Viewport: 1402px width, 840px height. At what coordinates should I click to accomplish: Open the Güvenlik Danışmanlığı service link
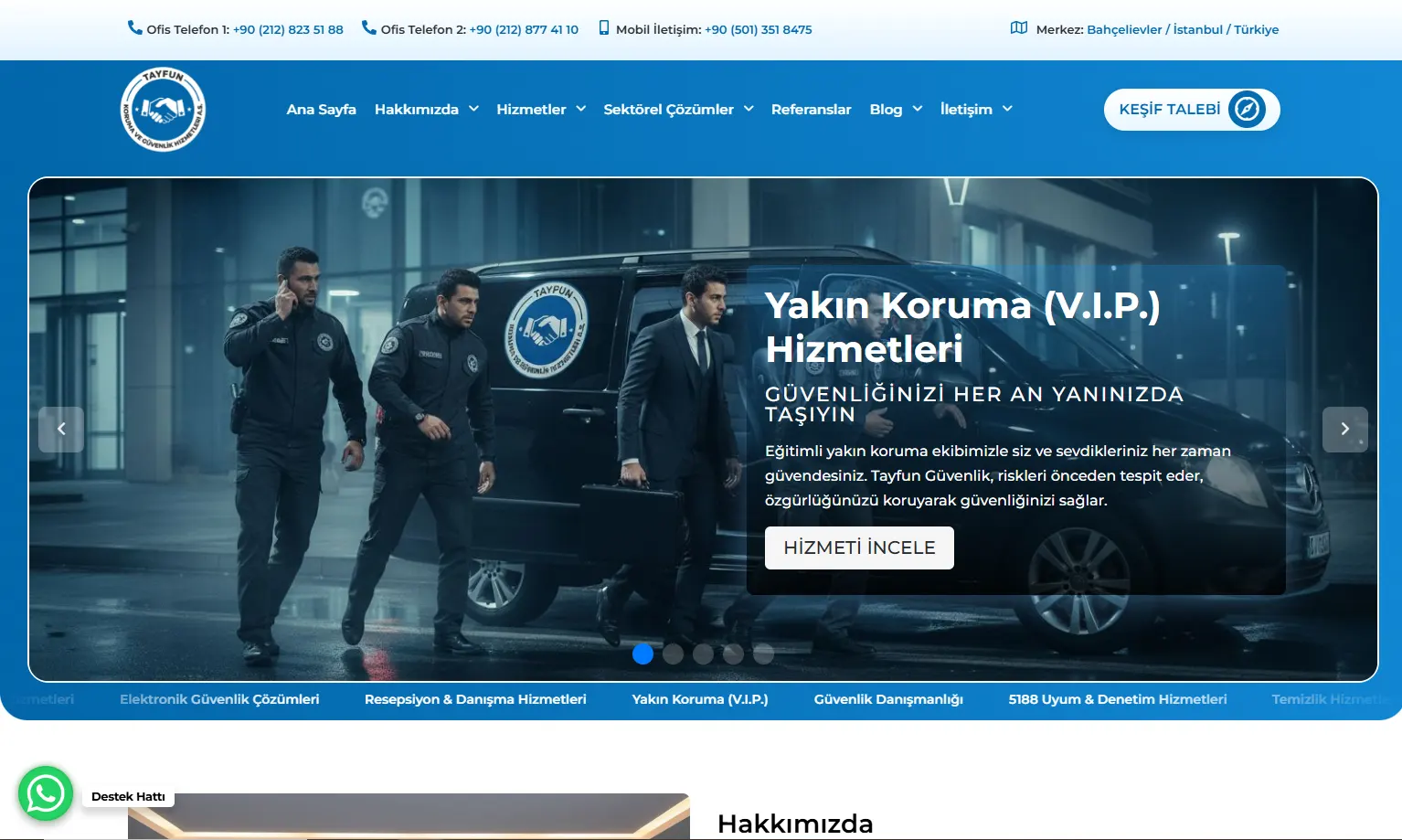click(888, 699)
